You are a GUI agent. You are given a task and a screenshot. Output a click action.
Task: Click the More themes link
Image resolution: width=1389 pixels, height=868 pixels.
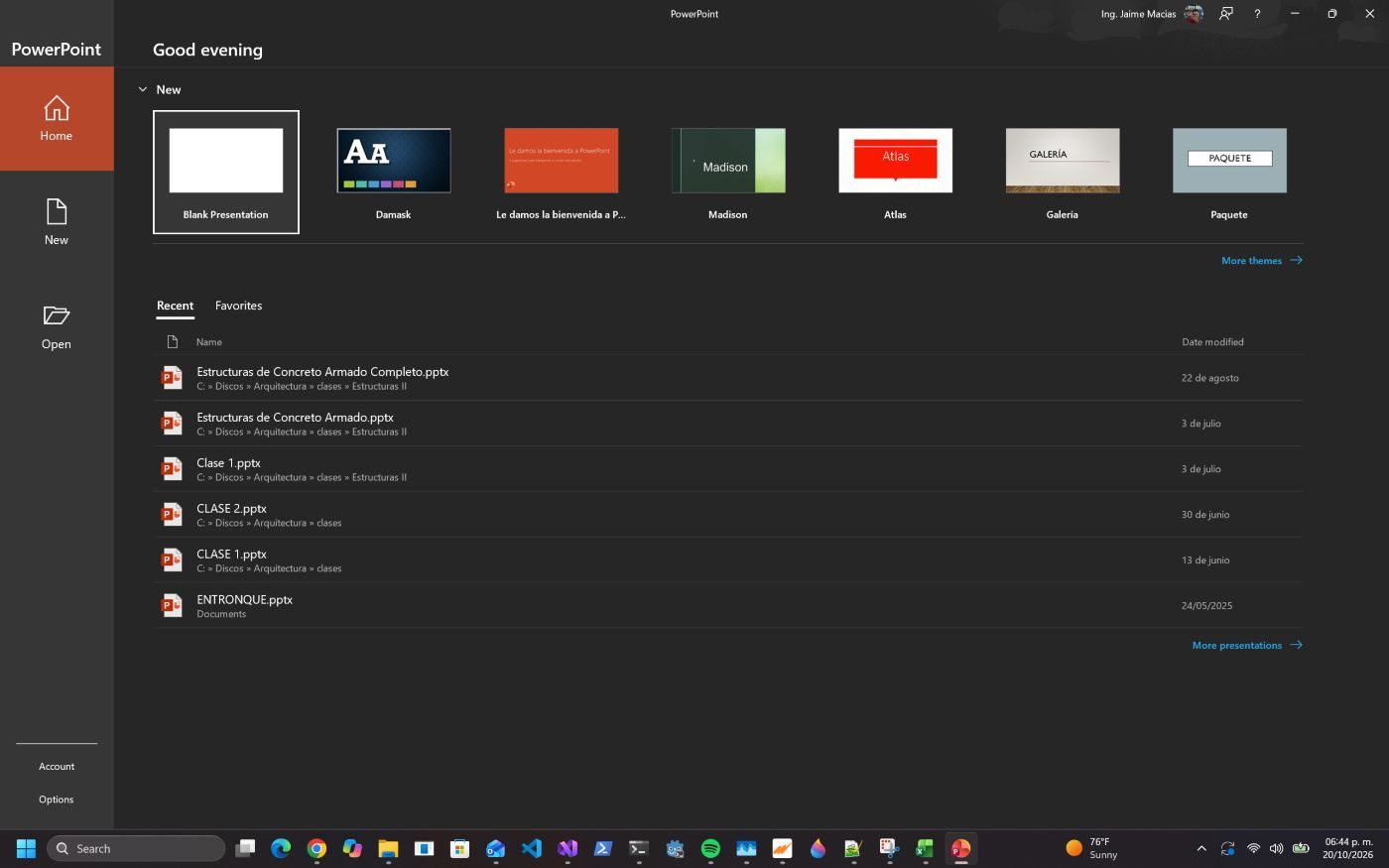click(1261, 260)
